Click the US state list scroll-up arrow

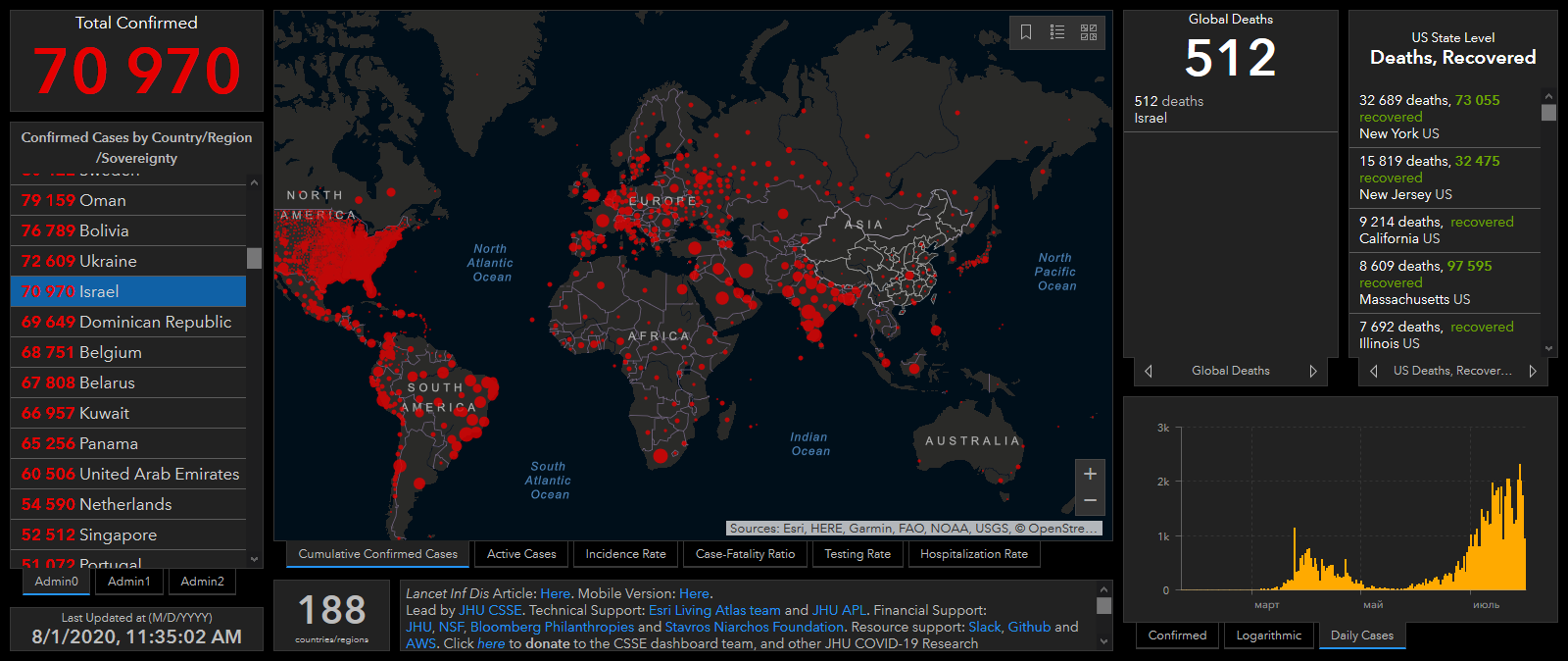tap(1549, 97)
